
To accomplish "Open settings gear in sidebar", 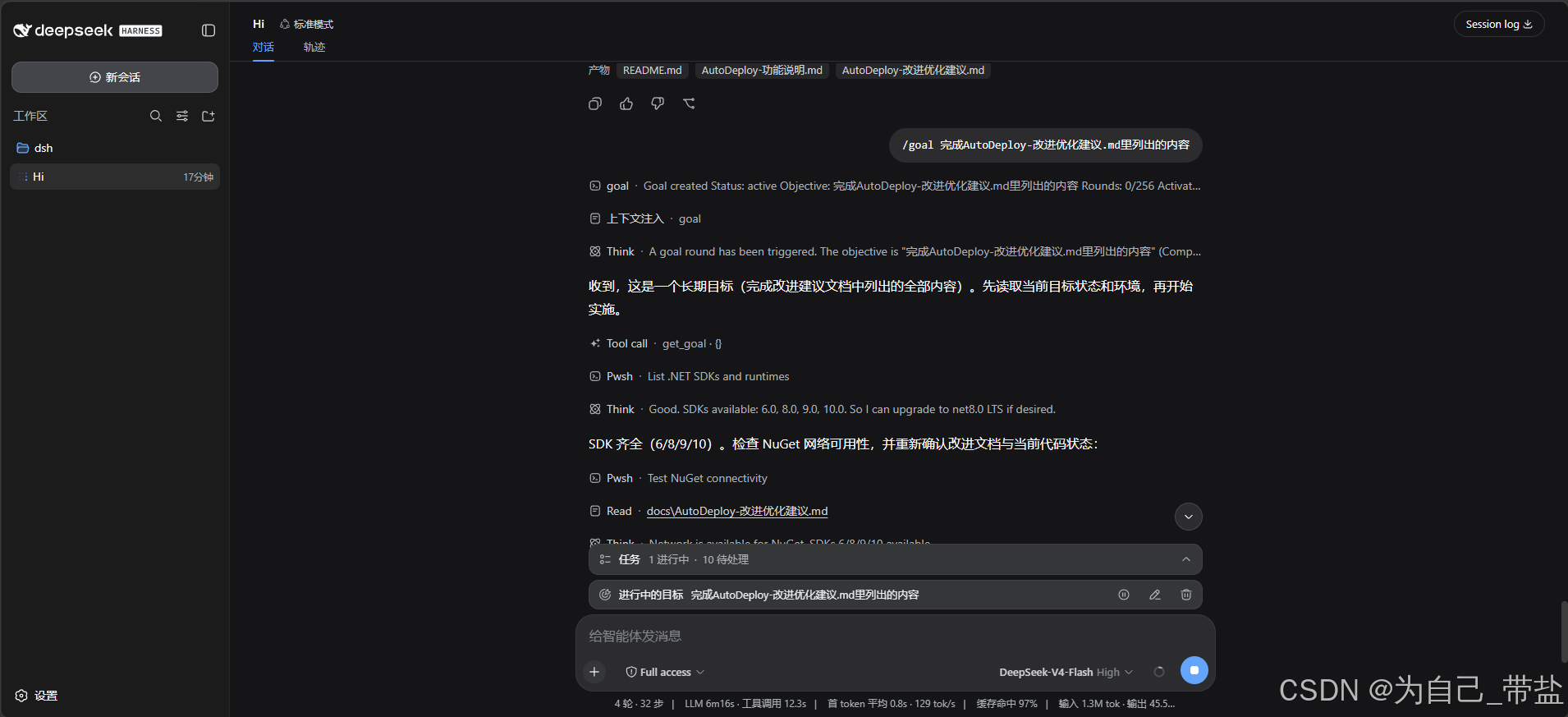I will tap(21, 696).
